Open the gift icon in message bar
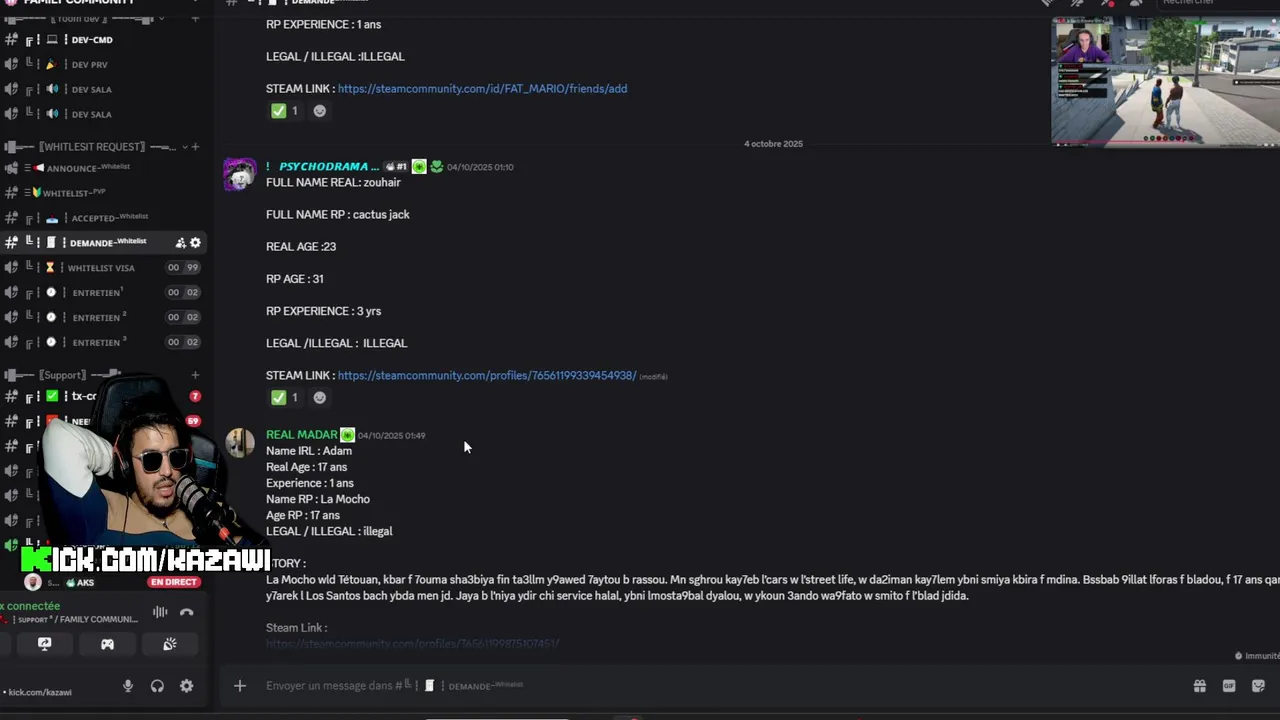 (x=1199, y=686)
